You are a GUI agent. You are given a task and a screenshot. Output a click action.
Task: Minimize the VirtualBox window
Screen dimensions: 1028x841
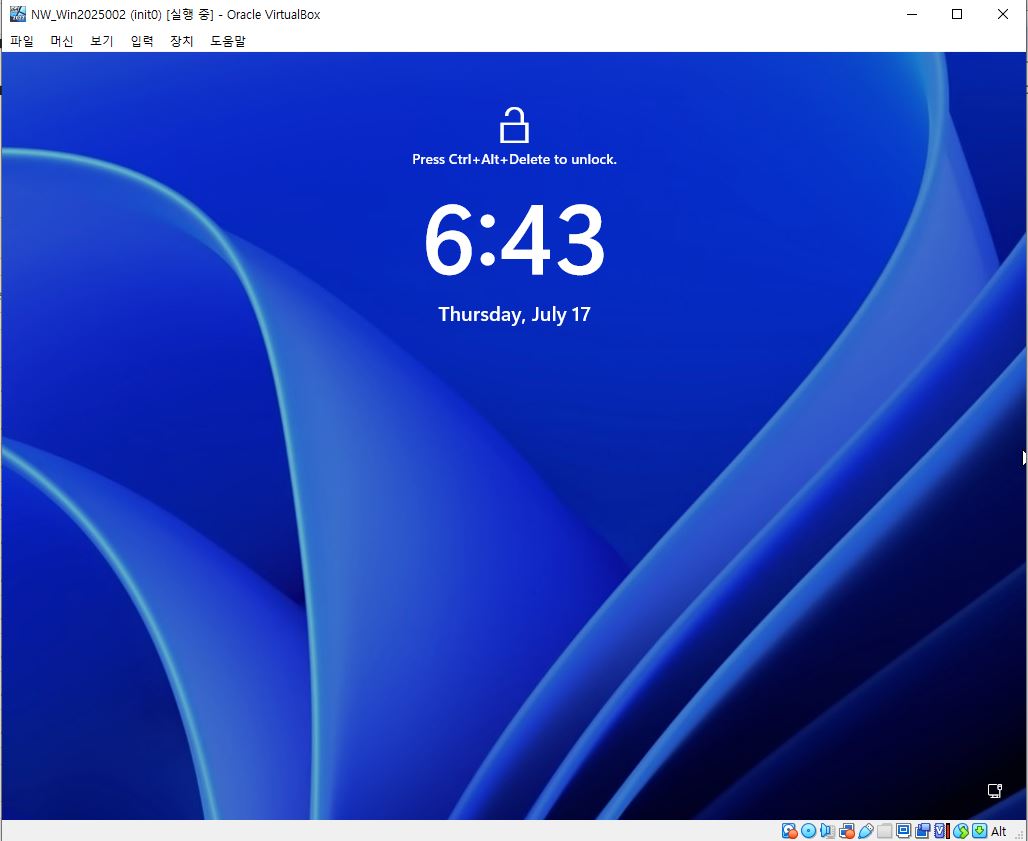tap(911, 14)
